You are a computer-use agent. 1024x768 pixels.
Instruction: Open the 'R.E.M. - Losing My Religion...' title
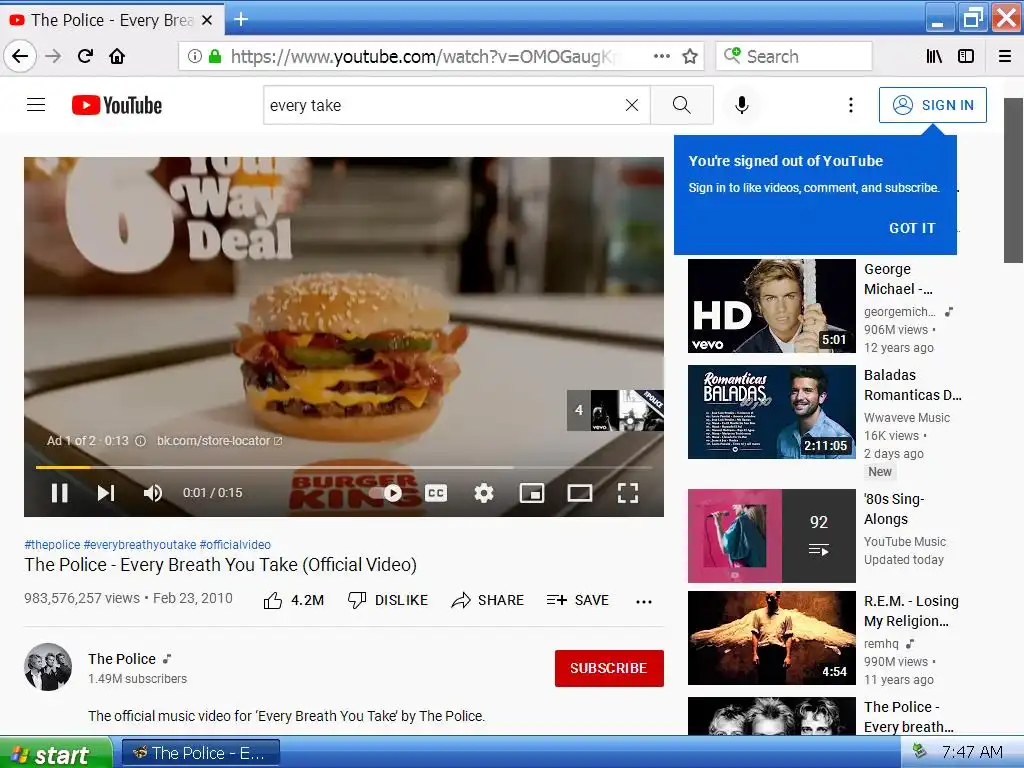(x=911, y=611)
